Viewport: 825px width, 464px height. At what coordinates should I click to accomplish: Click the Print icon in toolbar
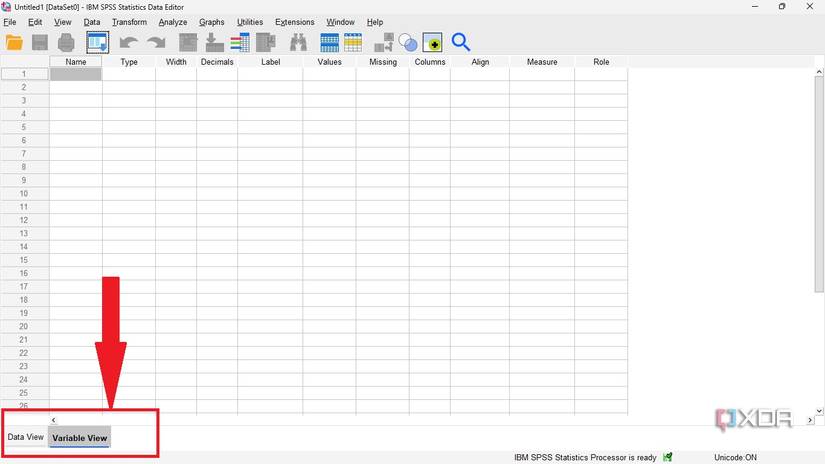coord(66,43)
